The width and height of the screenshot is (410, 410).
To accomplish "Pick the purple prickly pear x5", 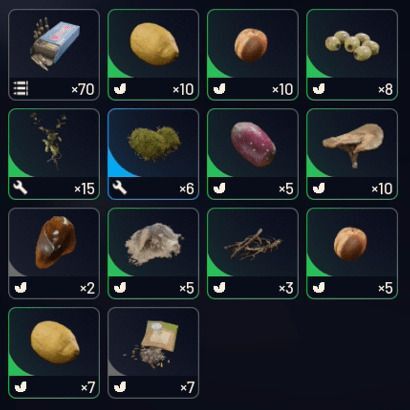I will (253, 154).
